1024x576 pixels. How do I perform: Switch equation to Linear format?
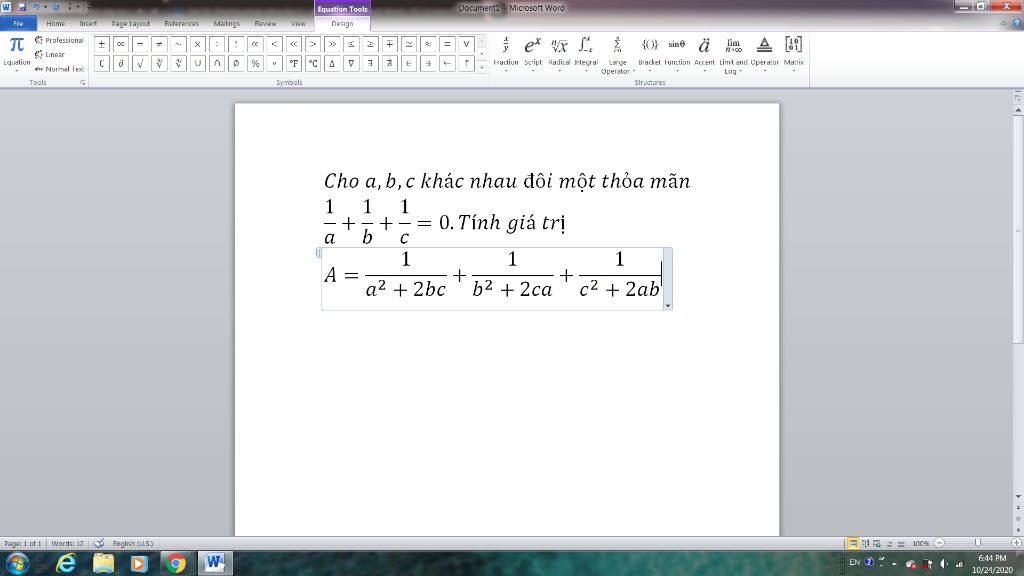(50, 55)
